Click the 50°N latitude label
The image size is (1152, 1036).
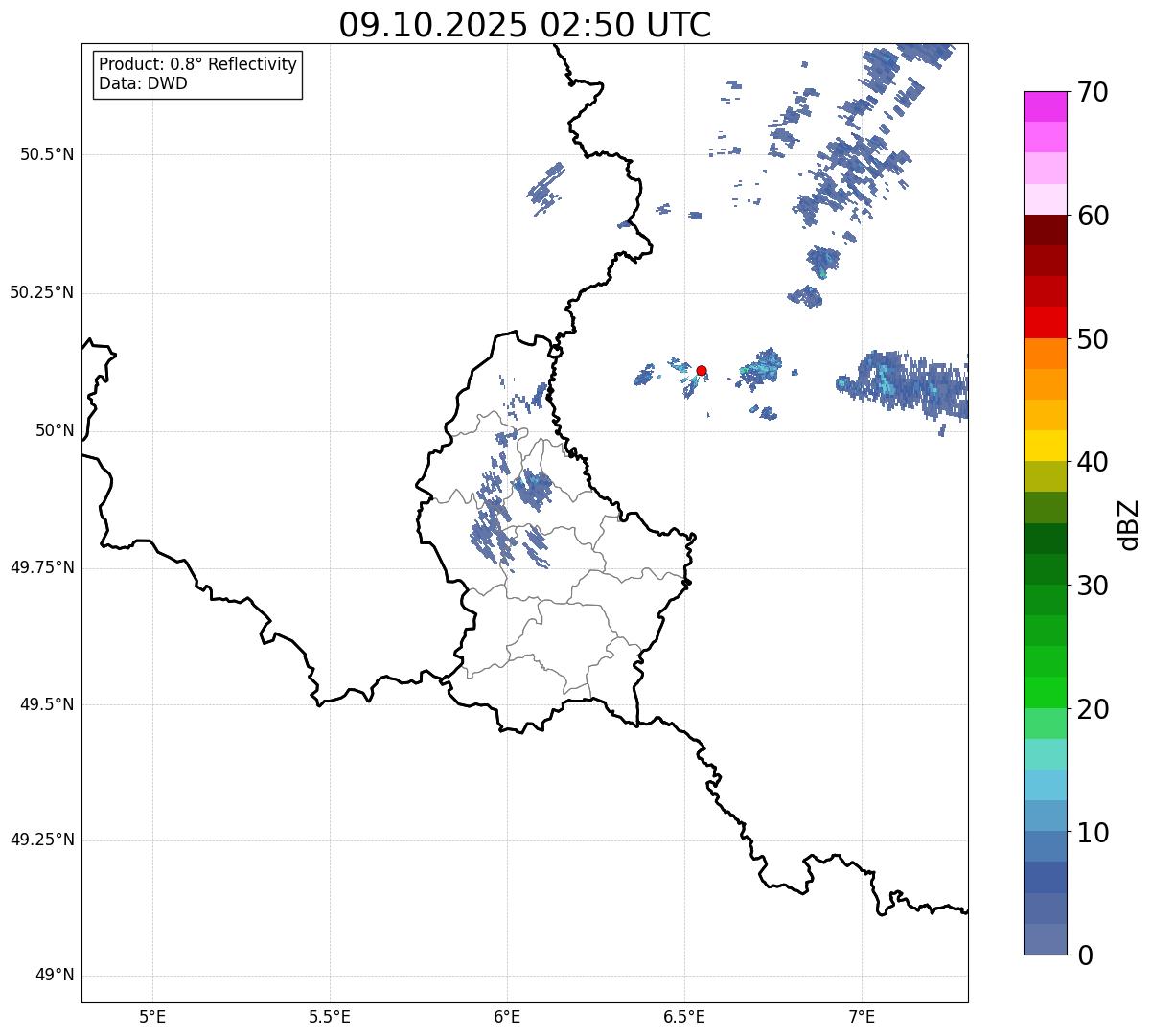point(55,430)
